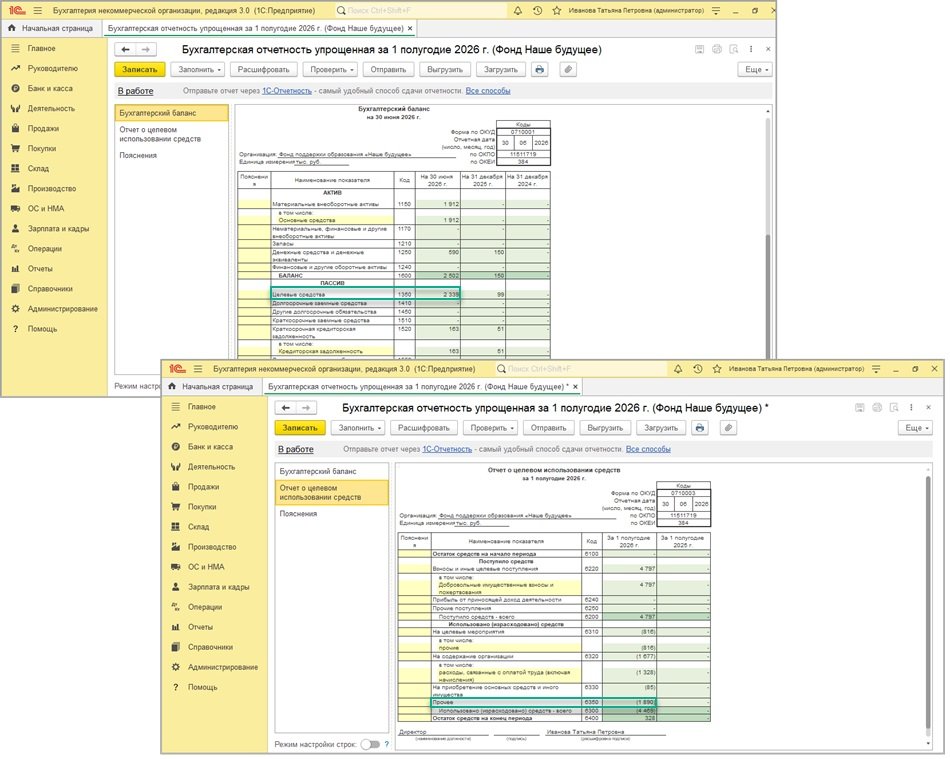Click the print icon in the back window toolbar
The height and width of the screenshot is (759, 950).
click(539, 70)
